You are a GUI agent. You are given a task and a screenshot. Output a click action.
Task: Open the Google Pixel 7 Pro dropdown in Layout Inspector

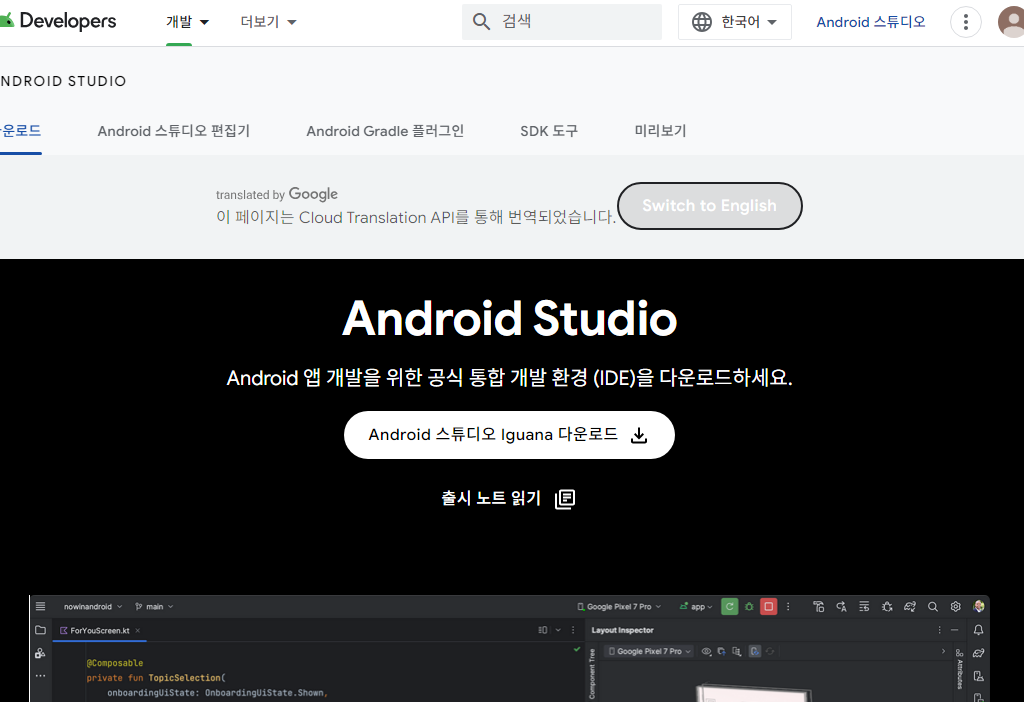click(x=650, y=651)
